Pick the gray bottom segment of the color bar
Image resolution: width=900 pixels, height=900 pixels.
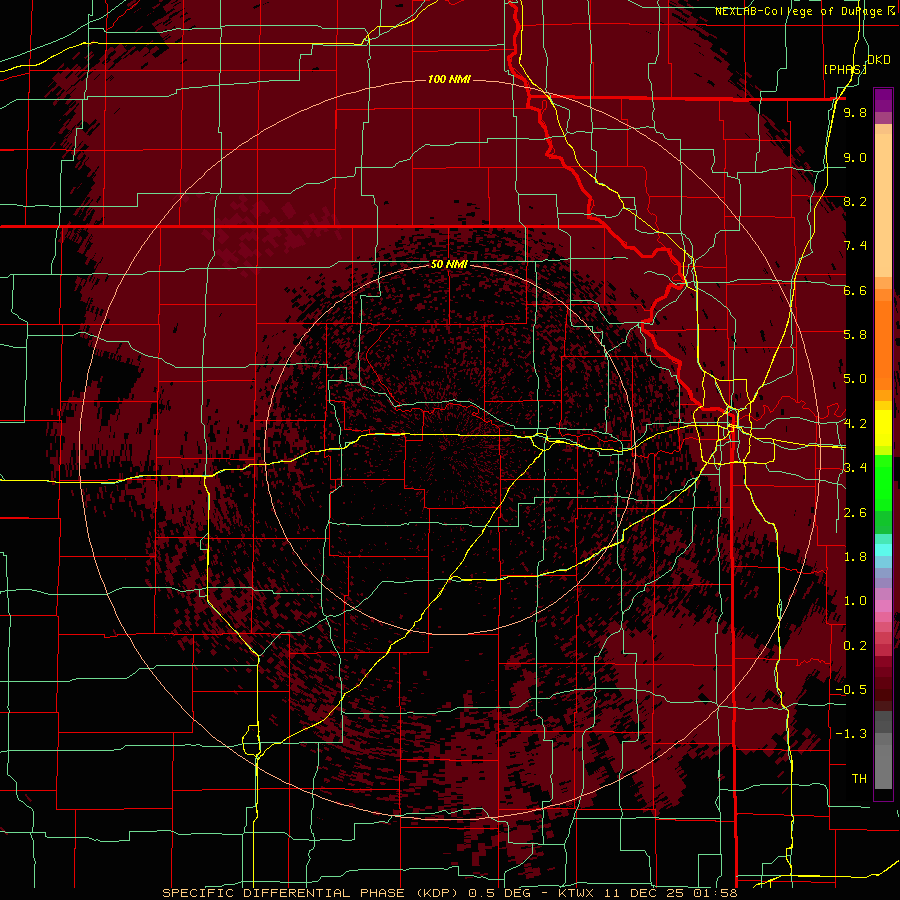pos(883,763)
